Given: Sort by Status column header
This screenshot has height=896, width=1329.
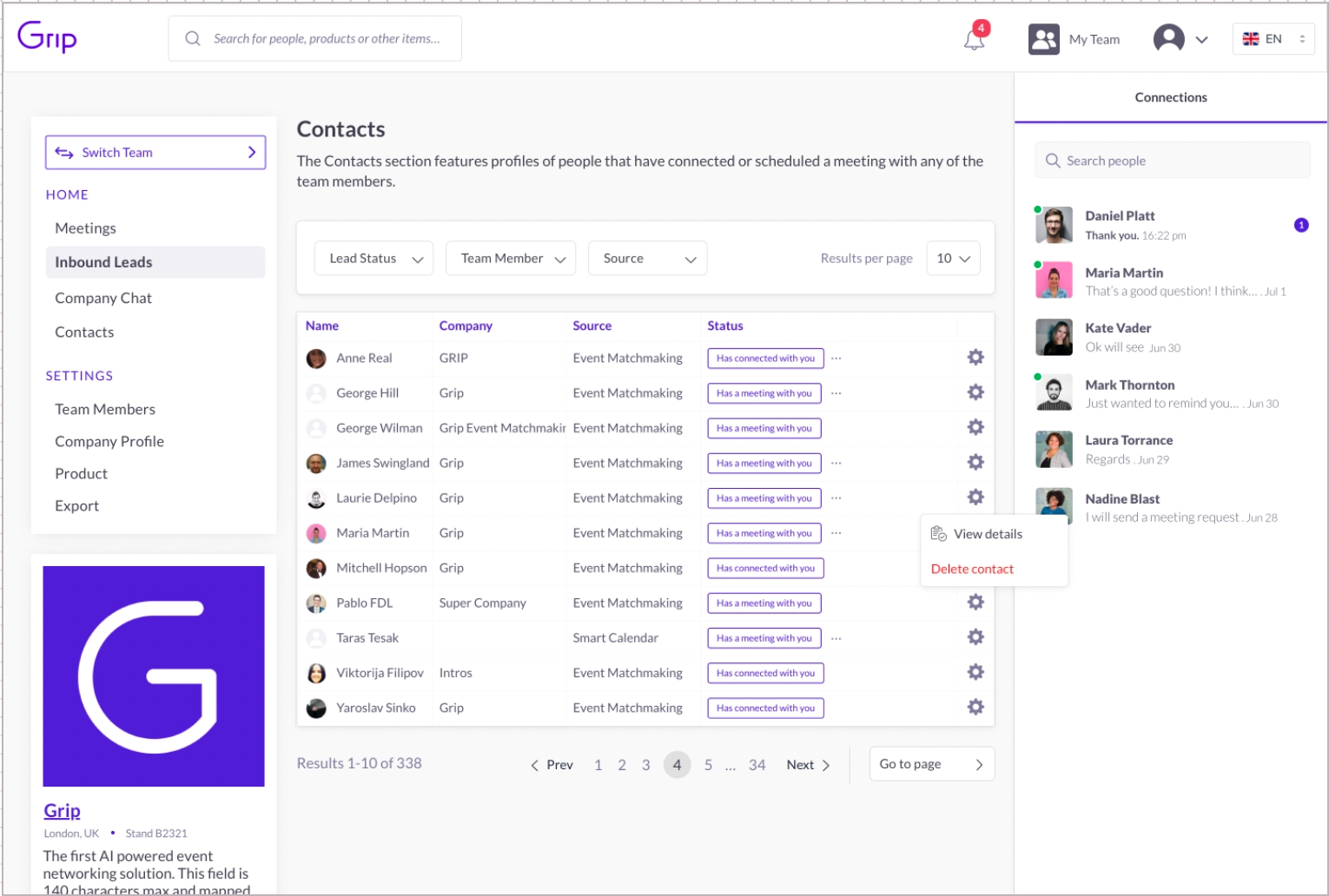Looking at the screenshot, I should (x=725, y=326).
